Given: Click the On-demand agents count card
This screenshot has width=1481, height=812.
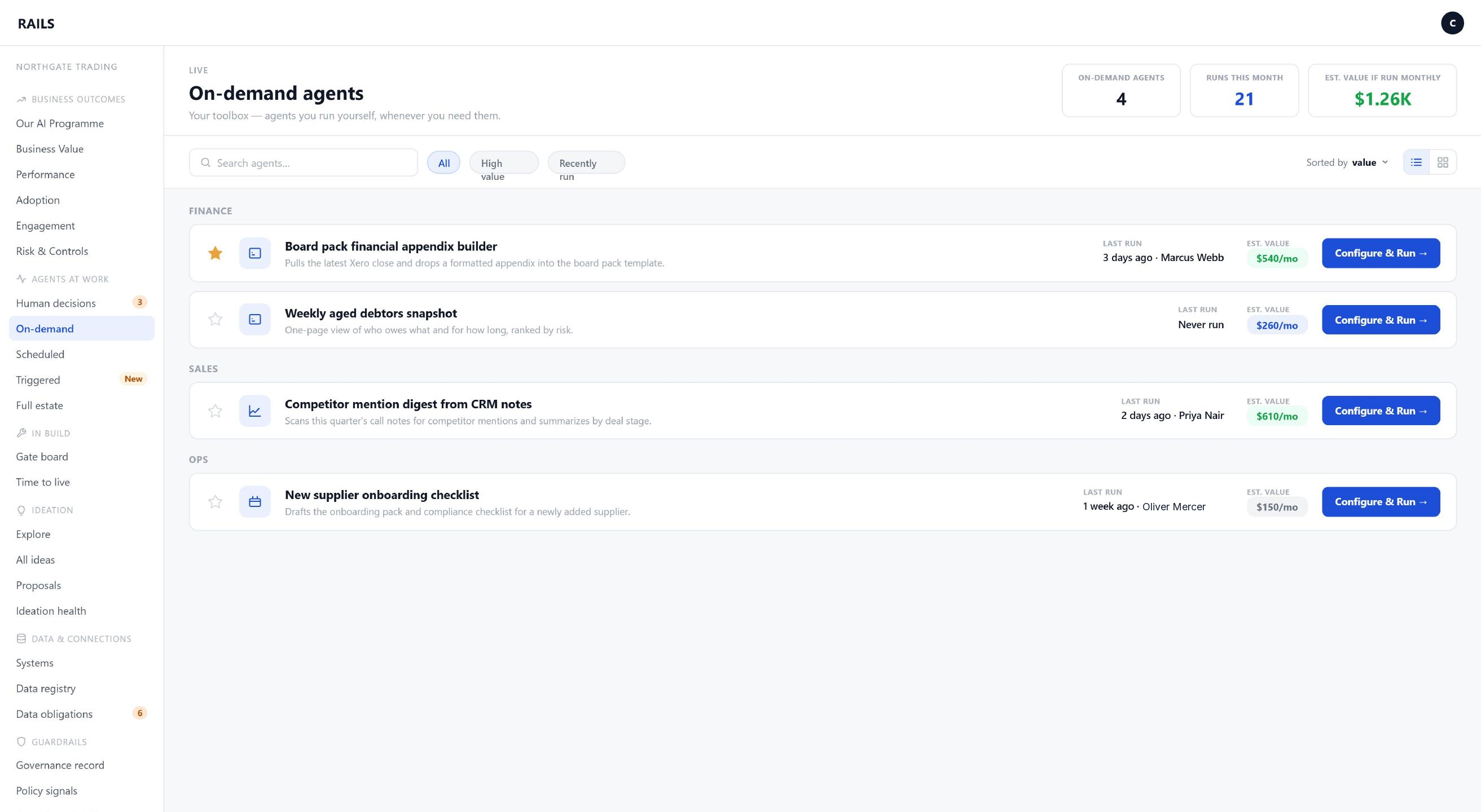Looking at the screenshot, I should click(x=1121, y=90).
